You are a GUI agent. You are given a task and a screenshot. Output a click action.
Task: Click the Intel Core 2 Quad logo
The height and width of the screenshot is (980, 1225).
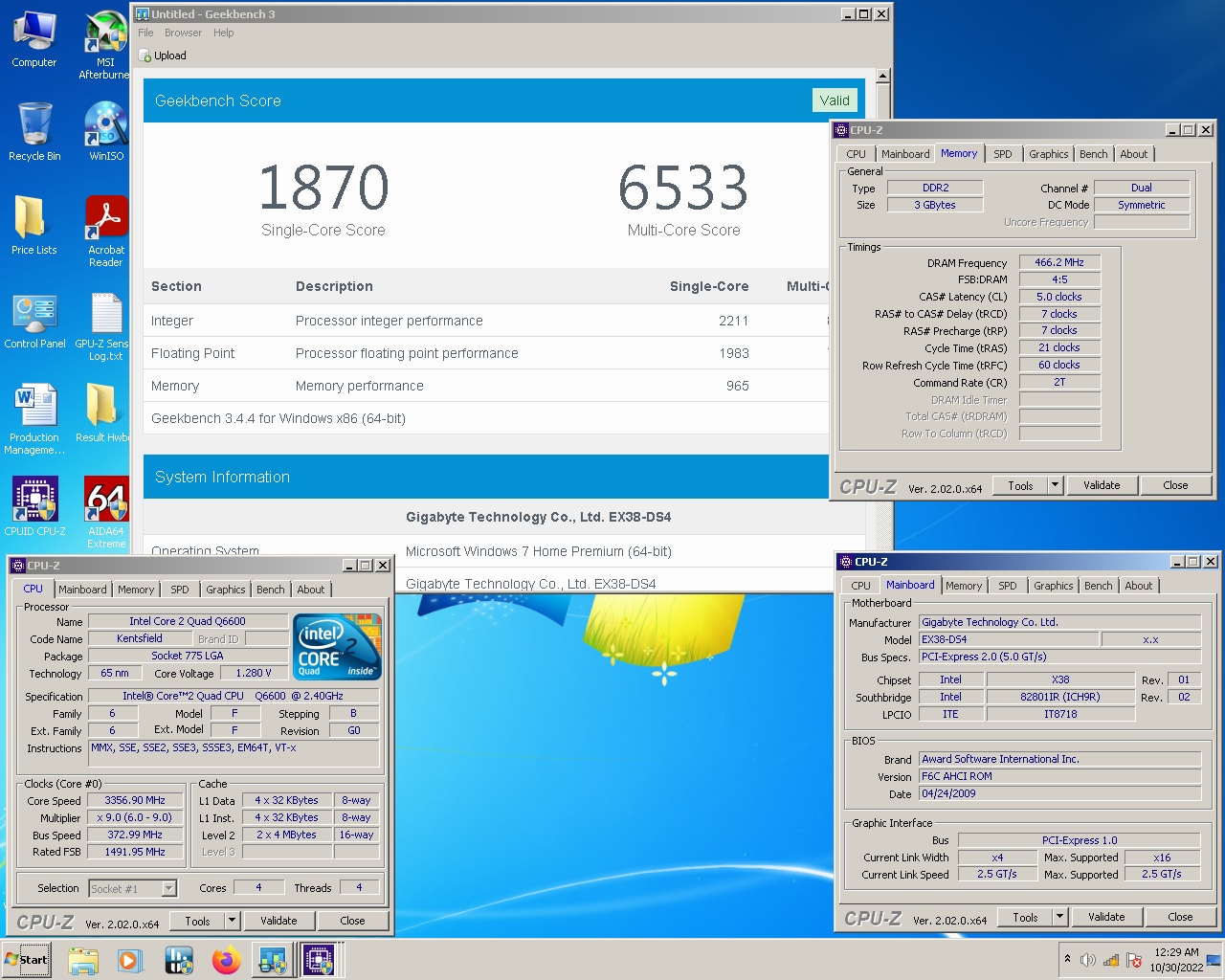coord(338,647)
